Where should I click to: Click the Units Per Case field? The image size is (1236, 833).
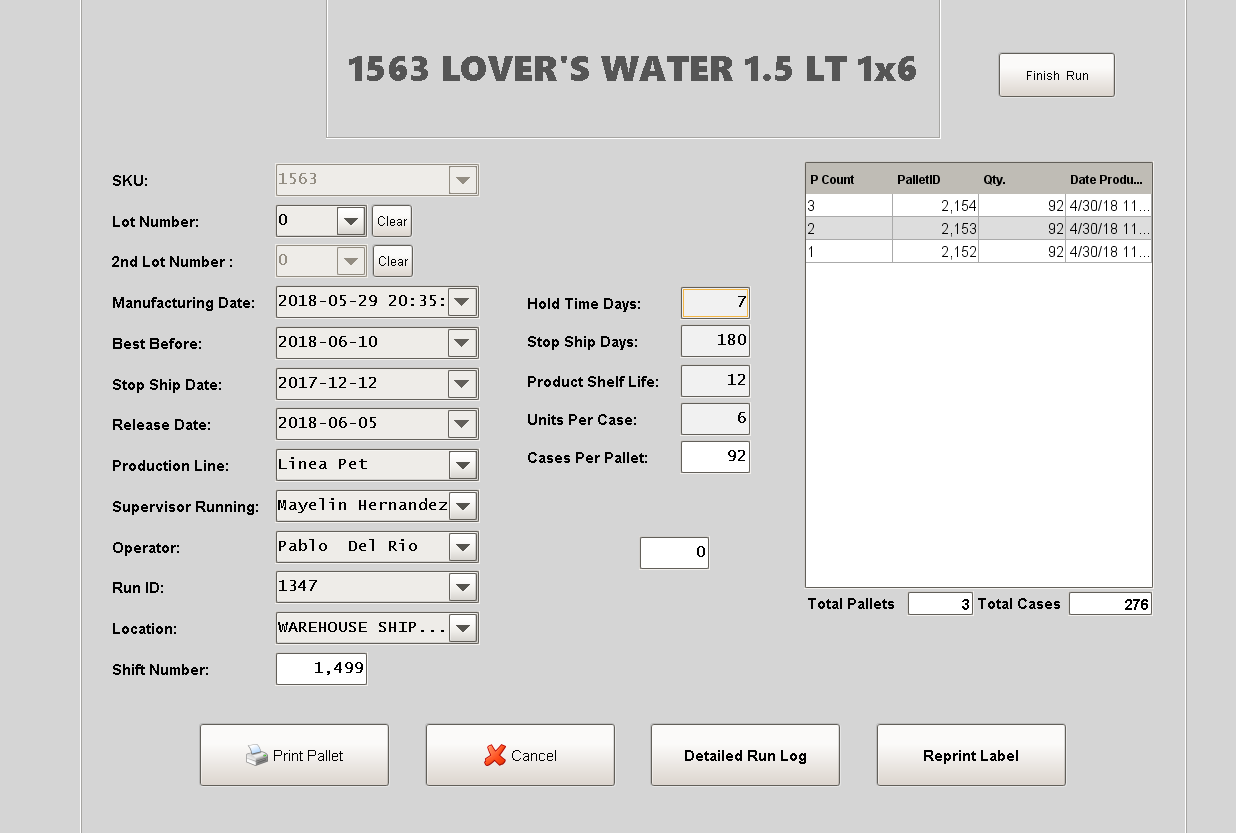tap(715, 419)
